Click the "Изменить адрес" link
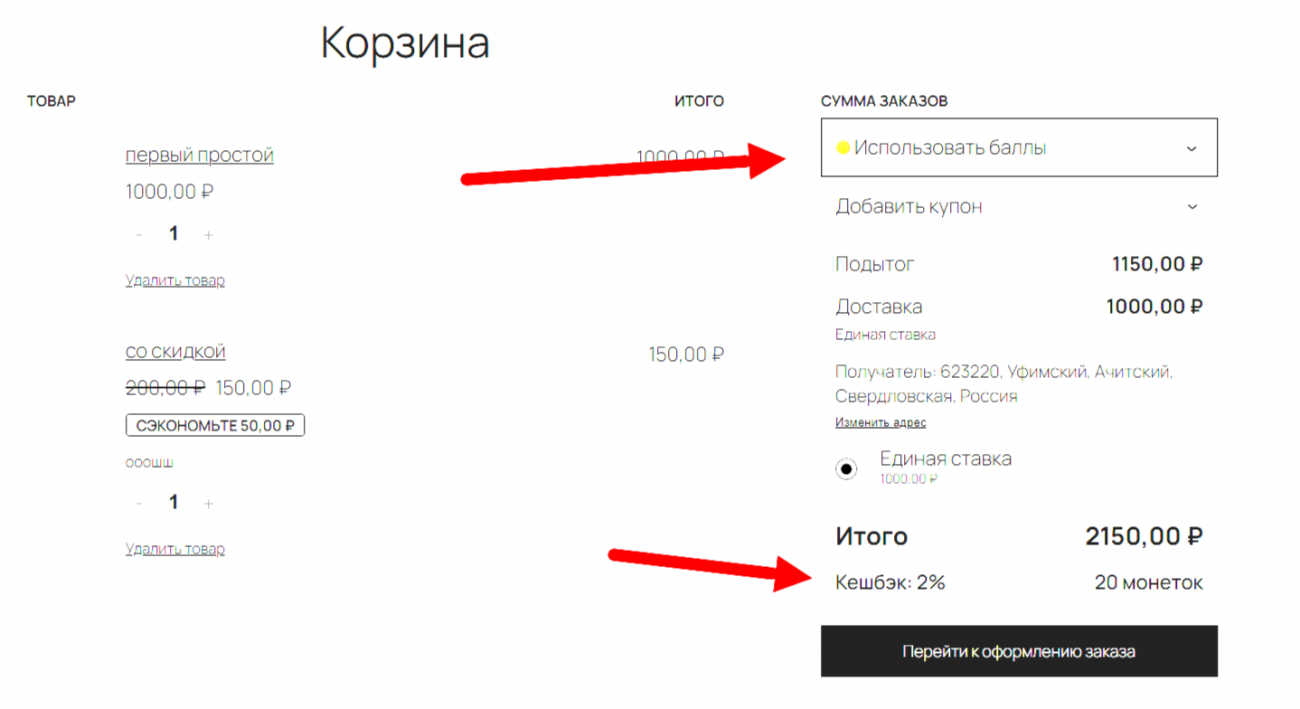Screen dimensions: 1300x709 [x=880, y=422]
